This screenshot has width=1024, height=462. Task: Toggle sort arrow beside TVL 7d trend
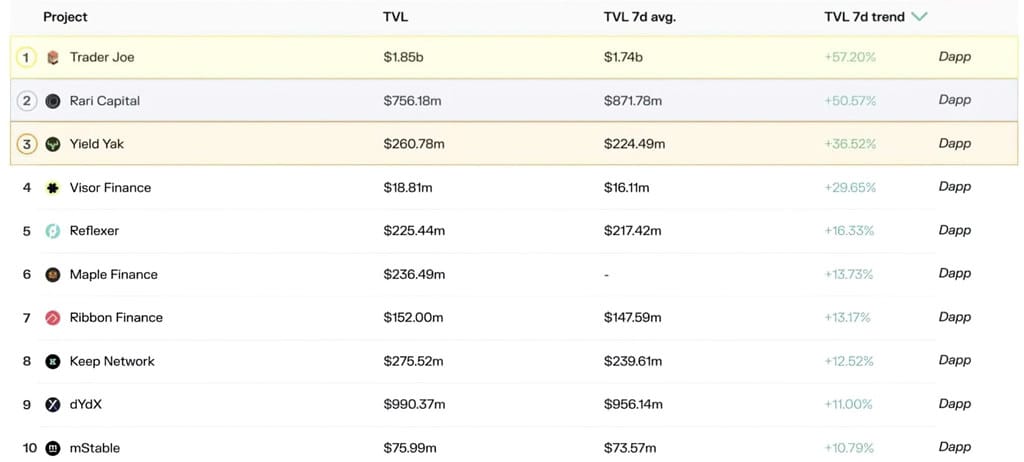pos(920,17)
